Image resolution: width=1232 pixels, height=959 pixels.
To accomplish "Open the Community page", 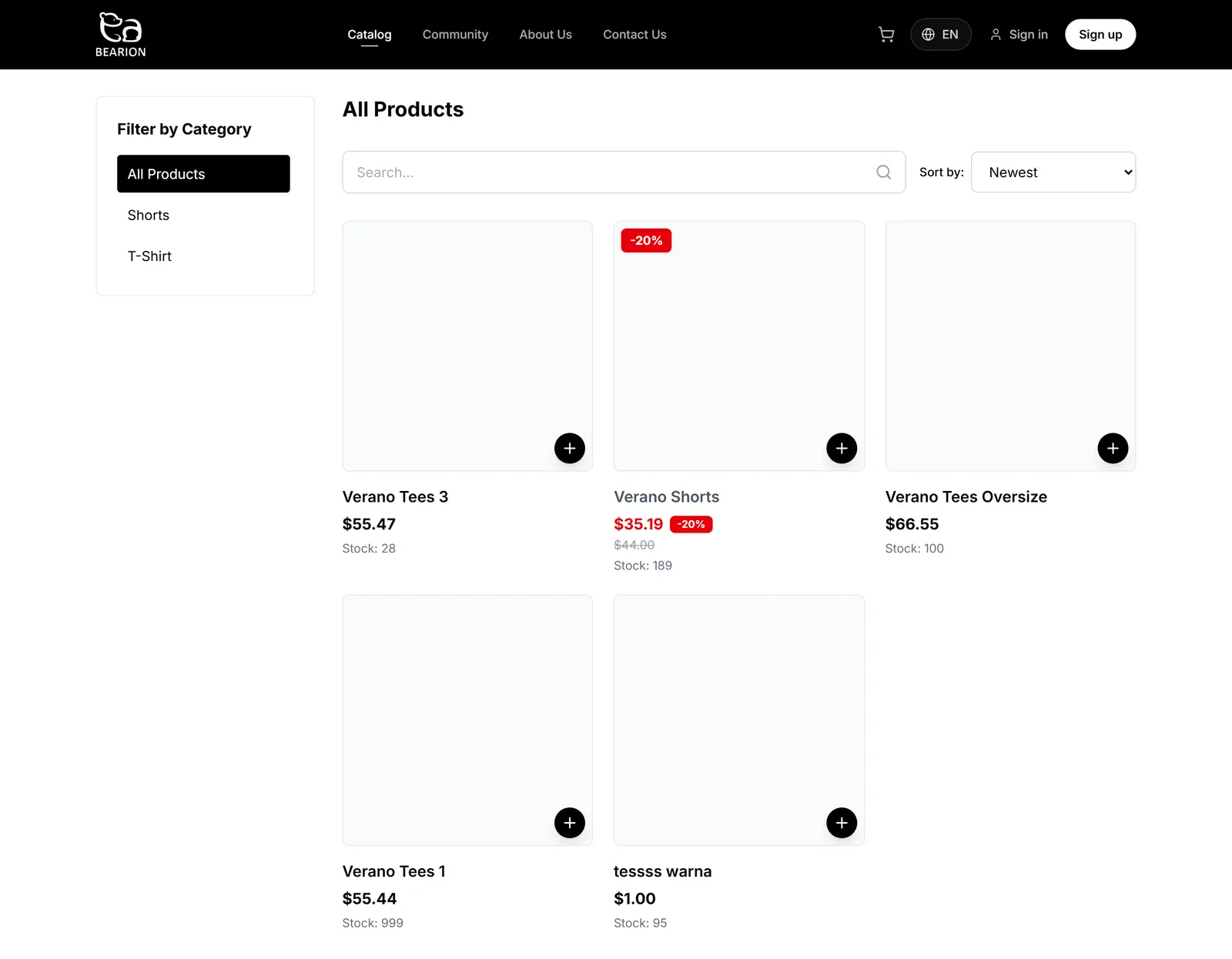I will point(455,35).
